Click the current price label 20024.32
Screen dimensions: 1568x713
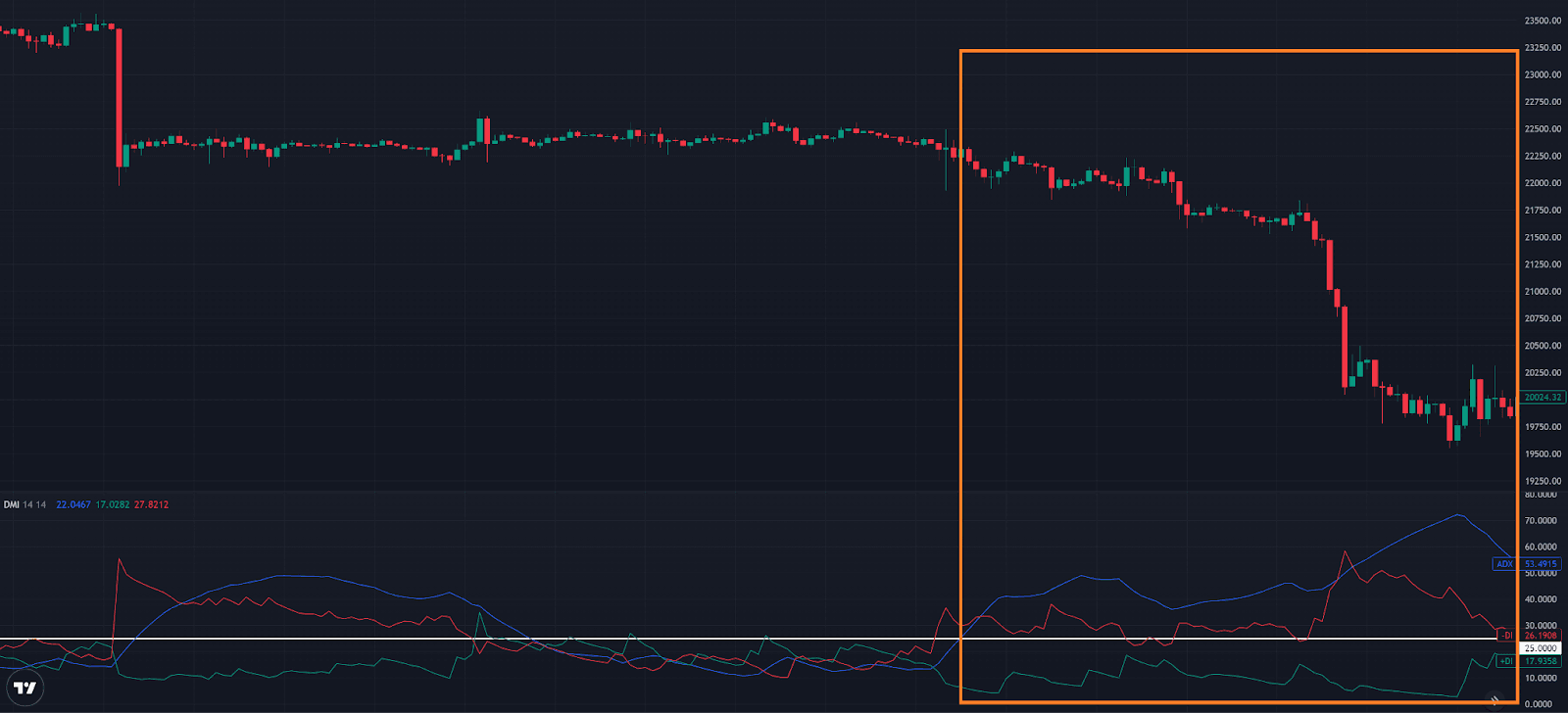[x=1542, y=398]
